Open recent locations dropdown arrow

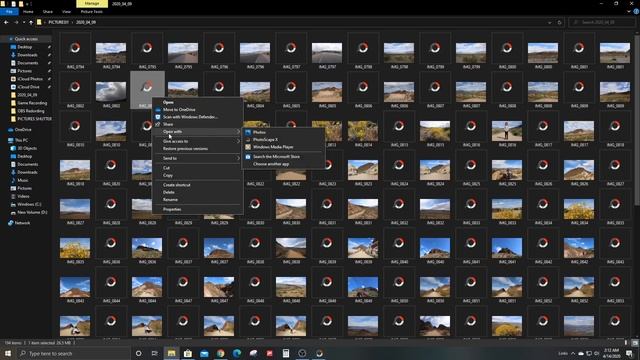coord(24,22)
